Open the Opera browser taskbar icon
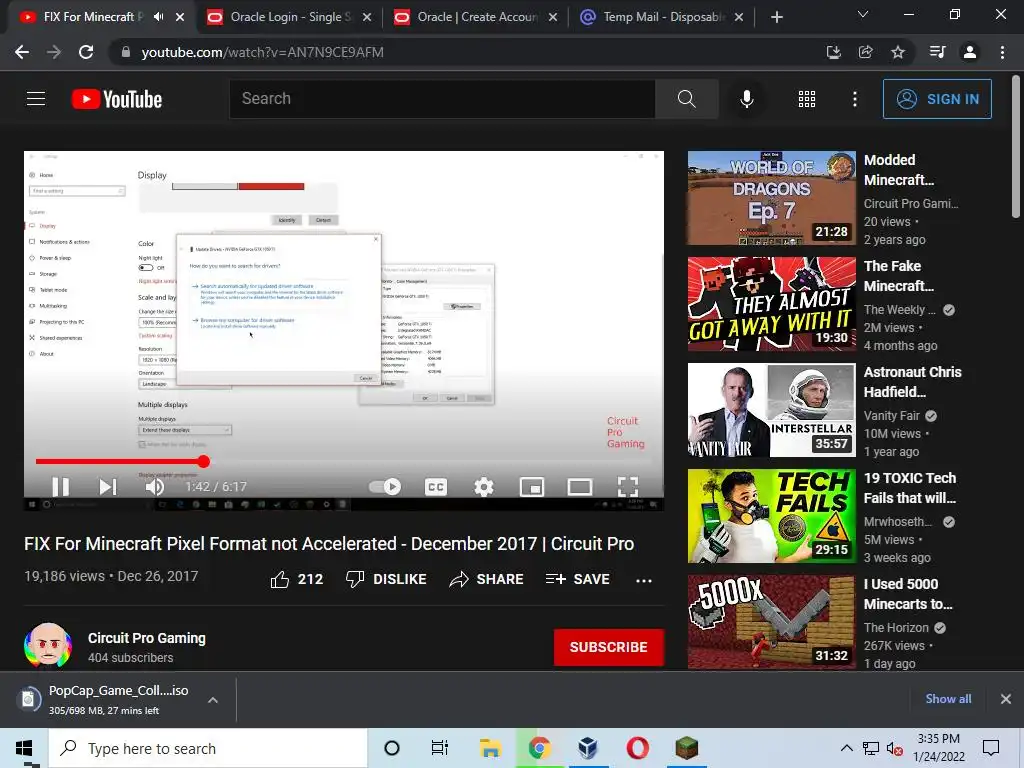This screenshot has width=1024, height=768. (x=637, y=748)
